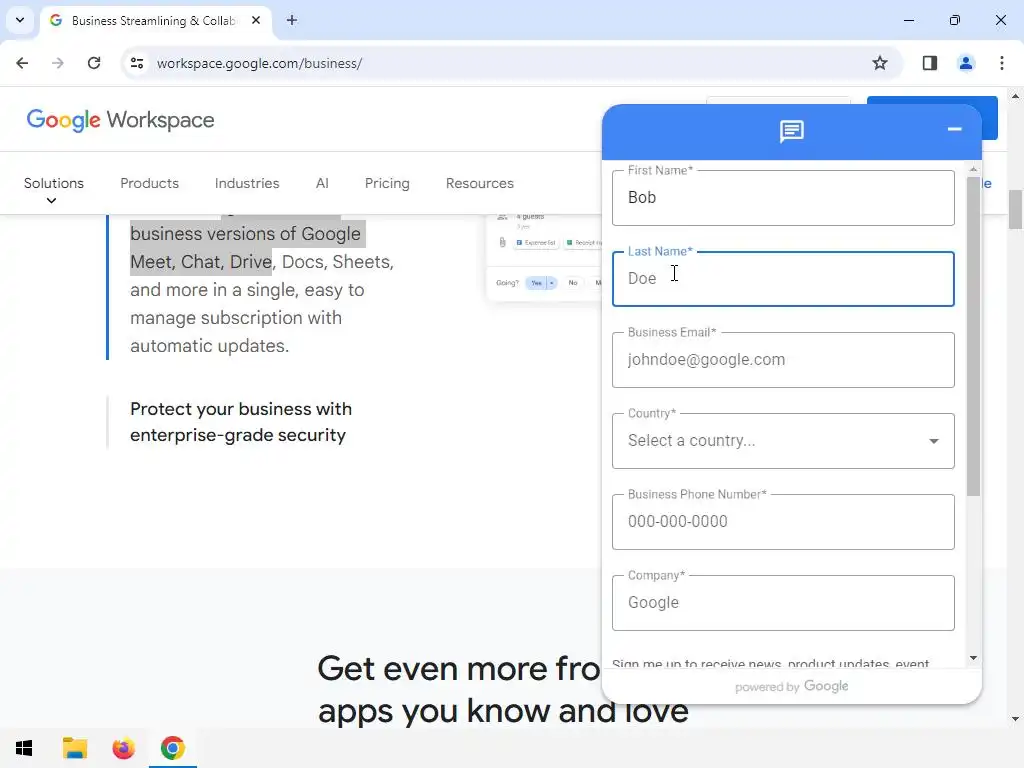
Task: Open the Resources menu item
Action: [x=480, y=184]
